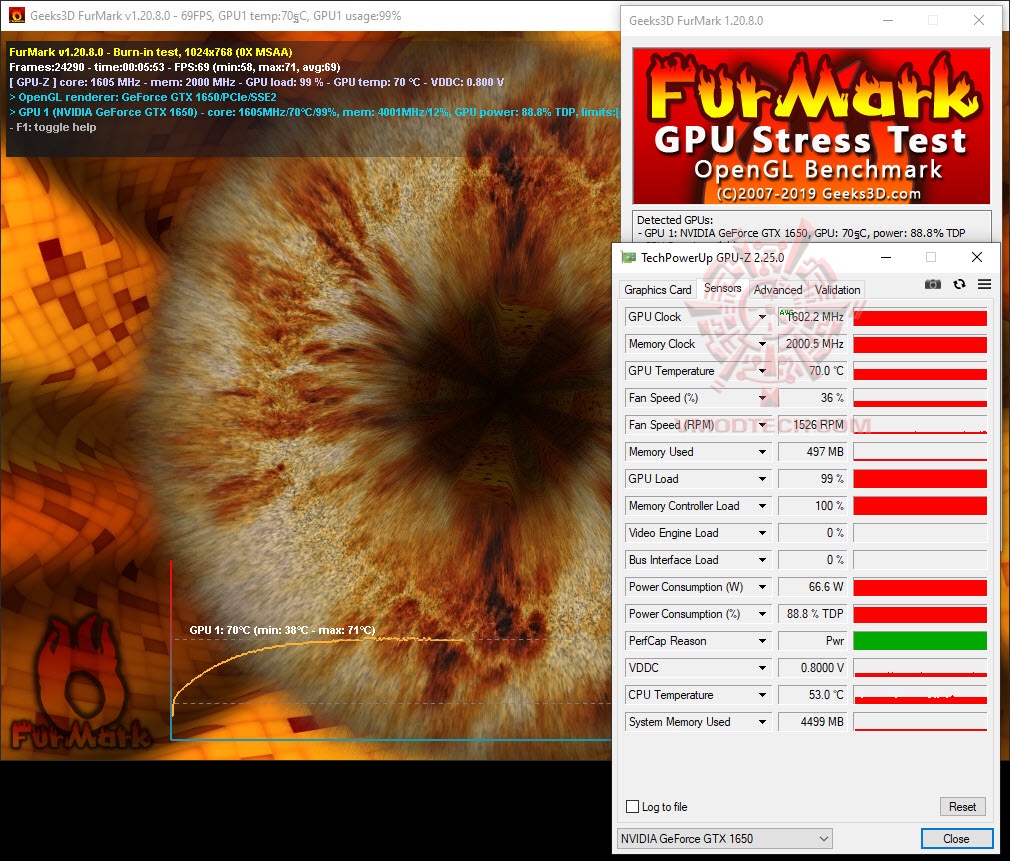1010x861 pixels.
Task: Click the FurMark GPU Stress Test banner
Action: [x=811, y=126]
